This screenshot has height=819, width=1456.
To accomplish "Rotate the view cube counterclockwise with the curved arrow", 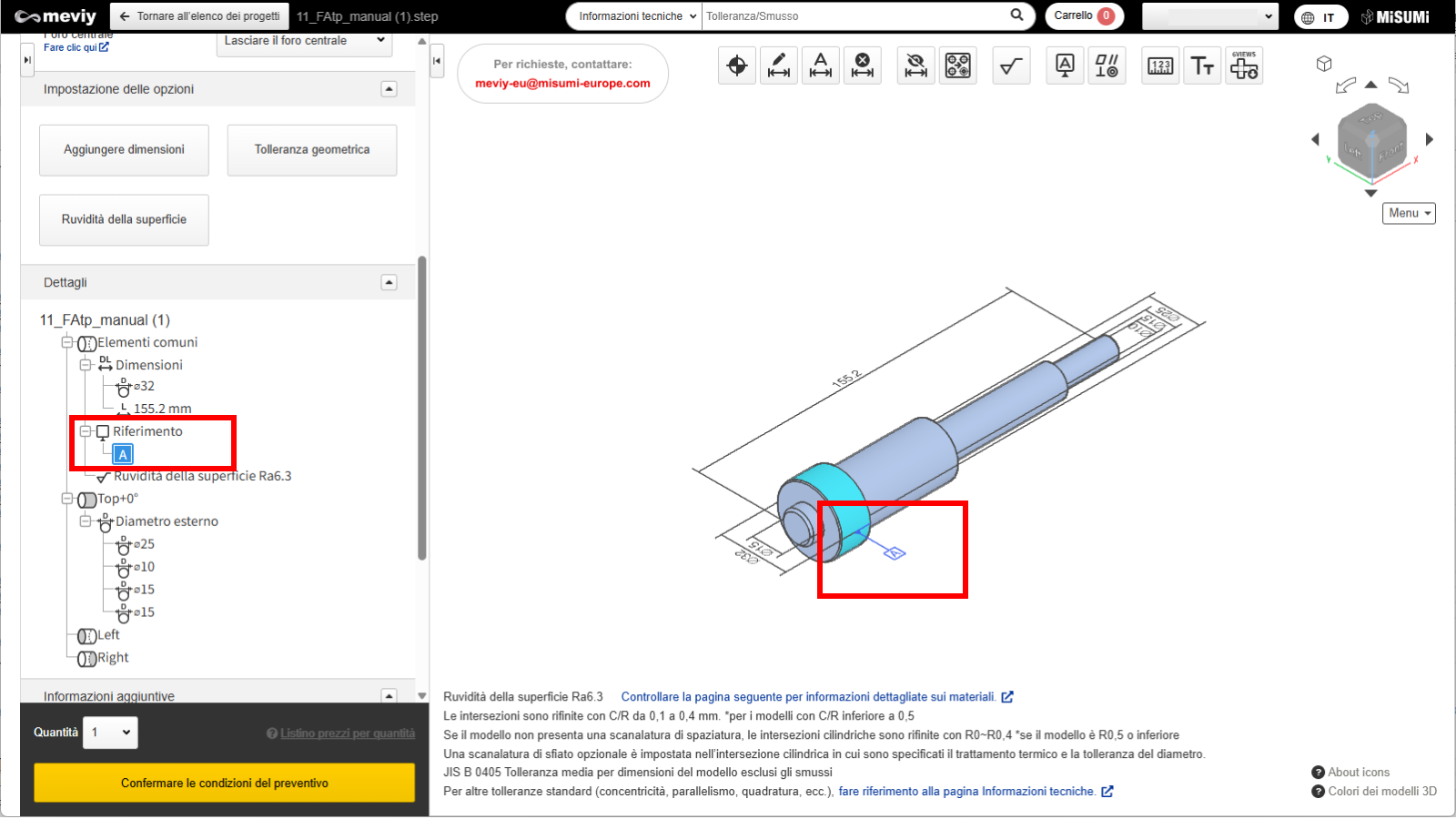I will [1345, 86].
